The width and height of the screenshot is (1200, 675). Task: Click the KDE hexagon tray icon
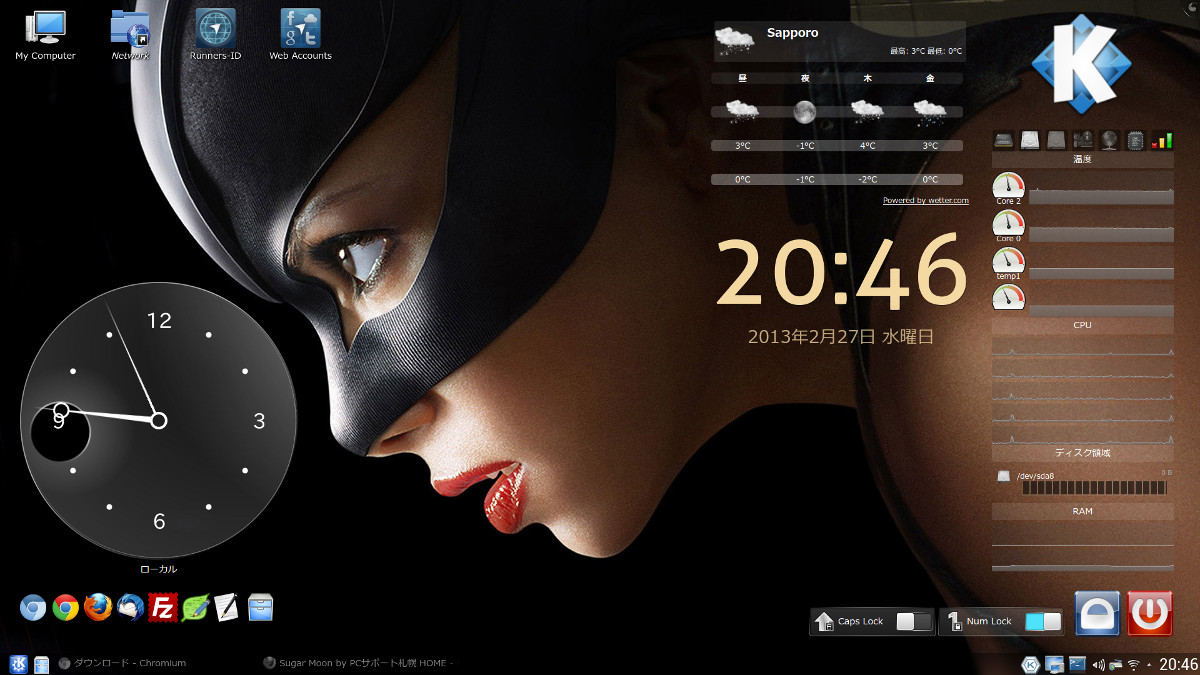[x=1031, y=665]
